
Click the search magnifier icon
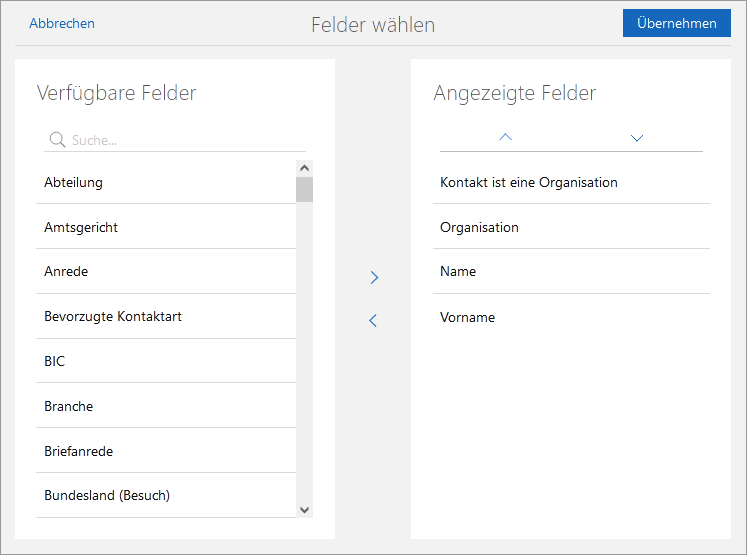click(57, 140)
